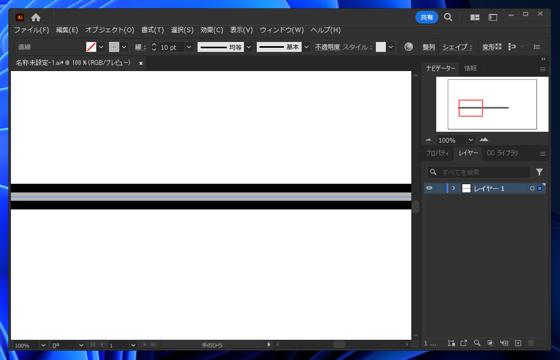Image resolution: width=560 pixels, height=360 pixels.
Task: Open the control bar options list icon
Action: click(x=536, y=47)
